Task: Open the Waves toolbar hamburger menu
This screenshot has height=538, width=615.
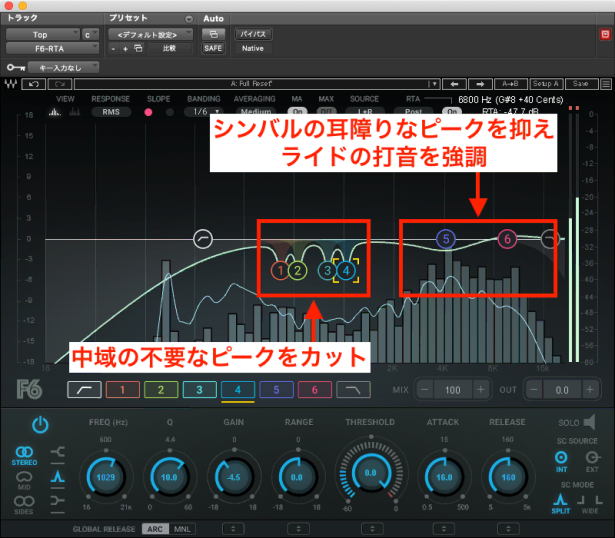Action: coord(606,84)
